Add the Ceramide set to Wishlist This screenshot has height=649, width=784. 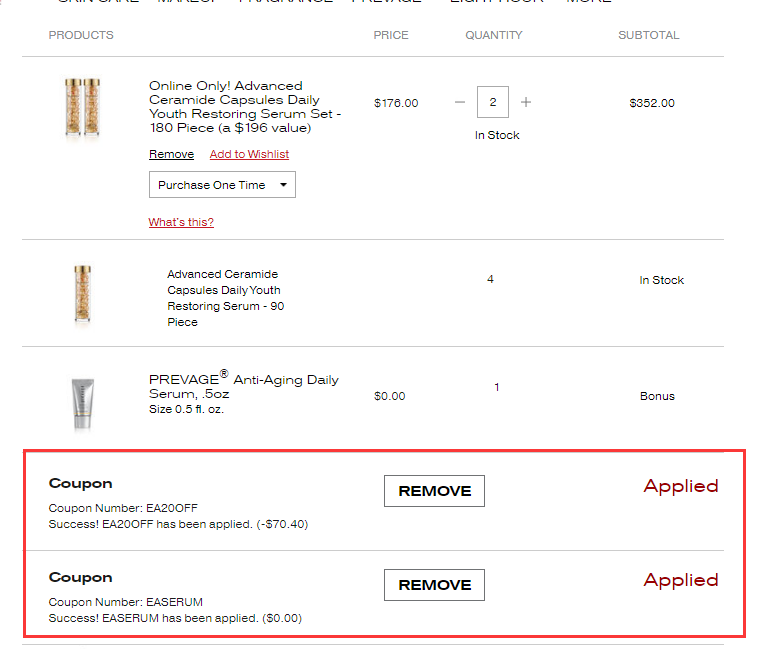pos(249,154)
